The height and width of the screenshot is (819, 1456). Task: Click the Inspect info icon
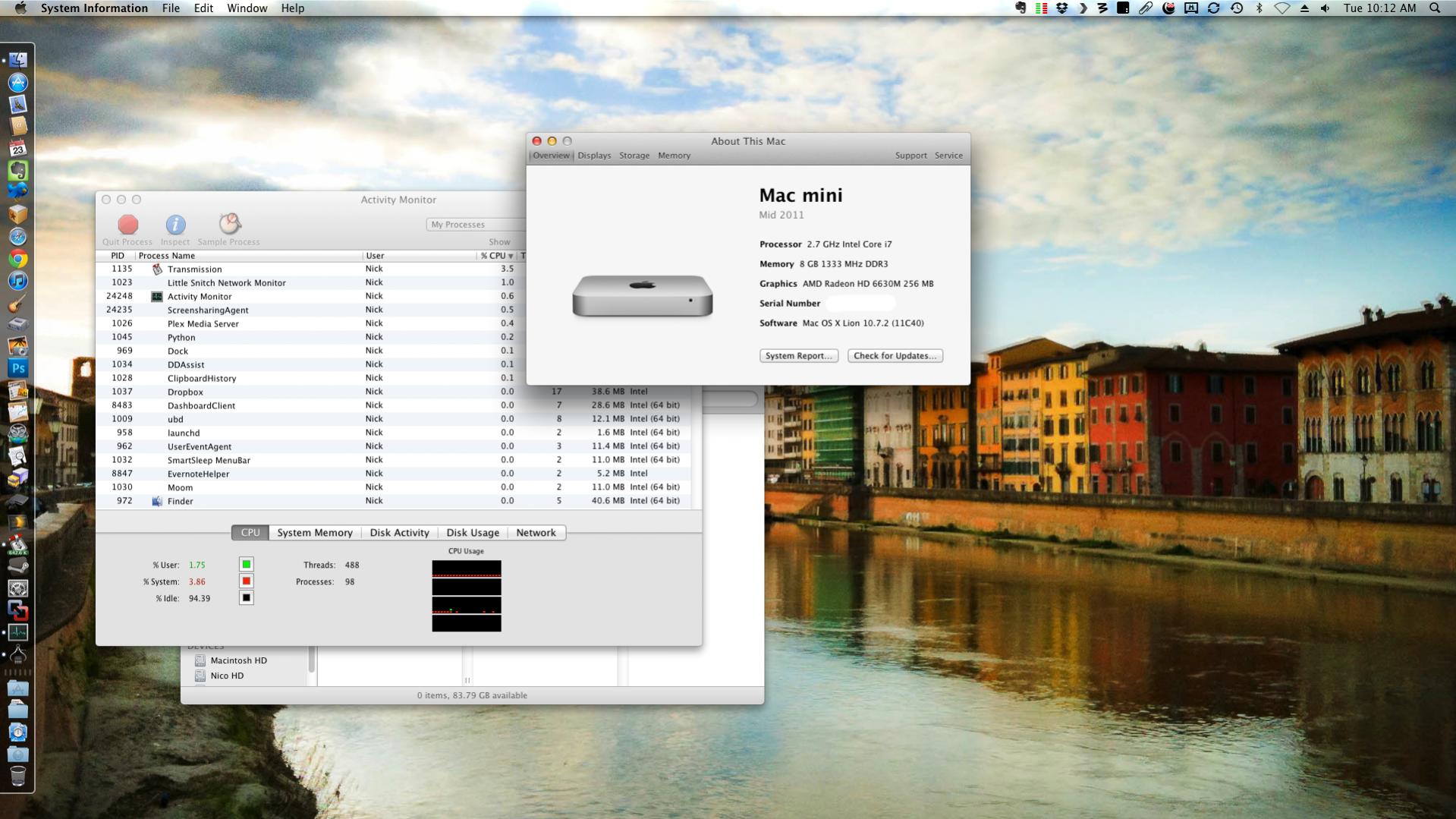[175, 225]
